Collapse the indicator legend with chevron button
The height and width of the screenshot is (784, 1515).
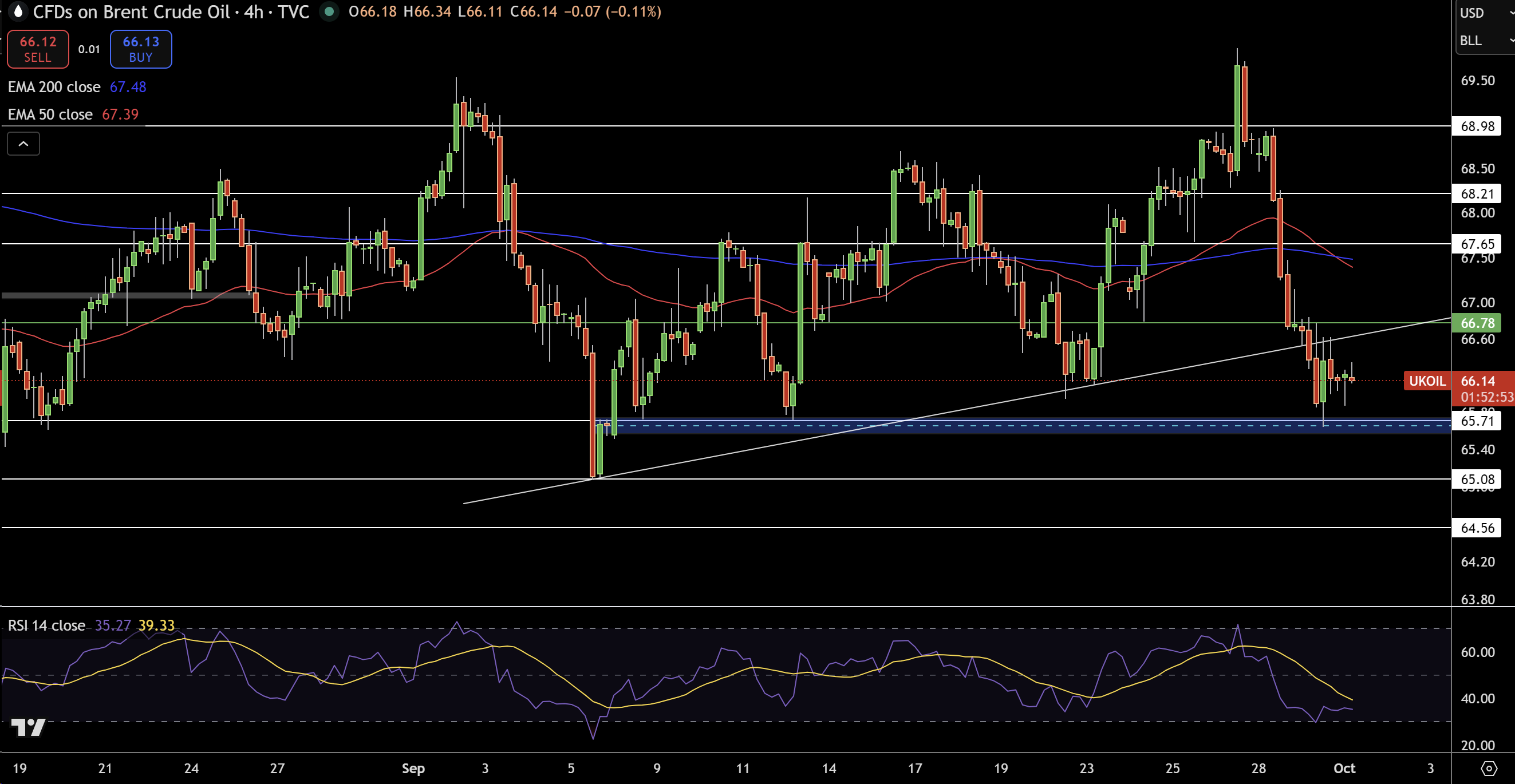23,144
